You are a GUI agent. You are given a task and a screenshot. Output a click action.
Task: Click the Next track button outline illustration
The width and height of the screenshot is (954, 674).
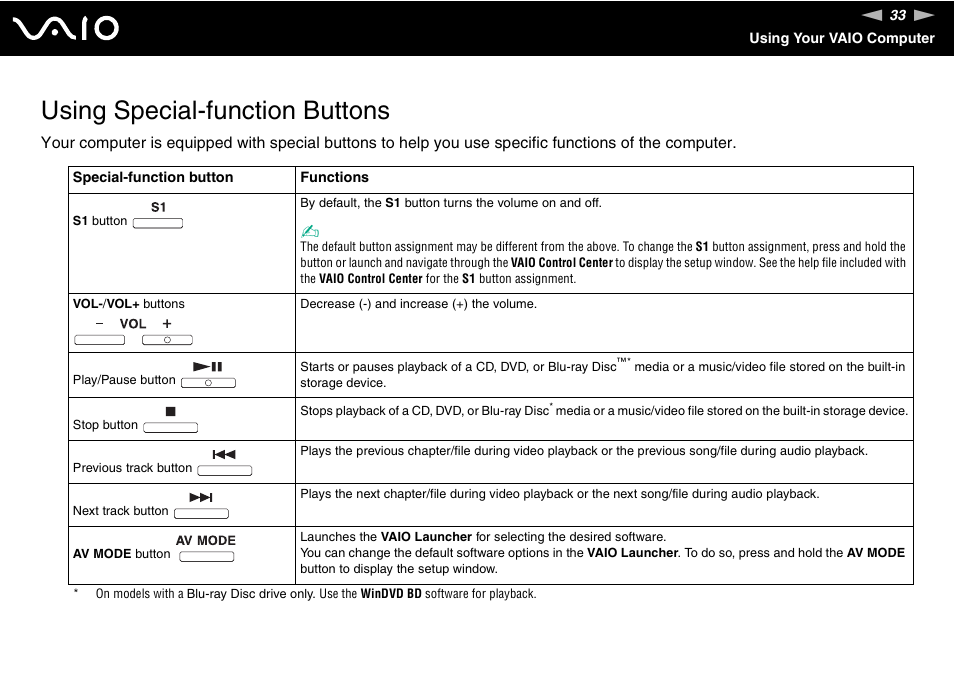pos(201,513)
